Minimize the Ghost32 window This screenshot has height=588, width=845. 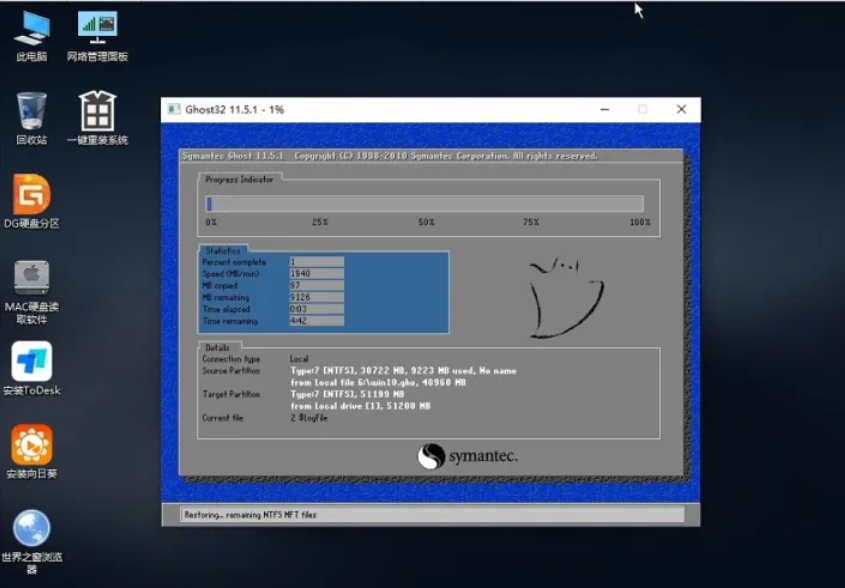click(605, 109)
